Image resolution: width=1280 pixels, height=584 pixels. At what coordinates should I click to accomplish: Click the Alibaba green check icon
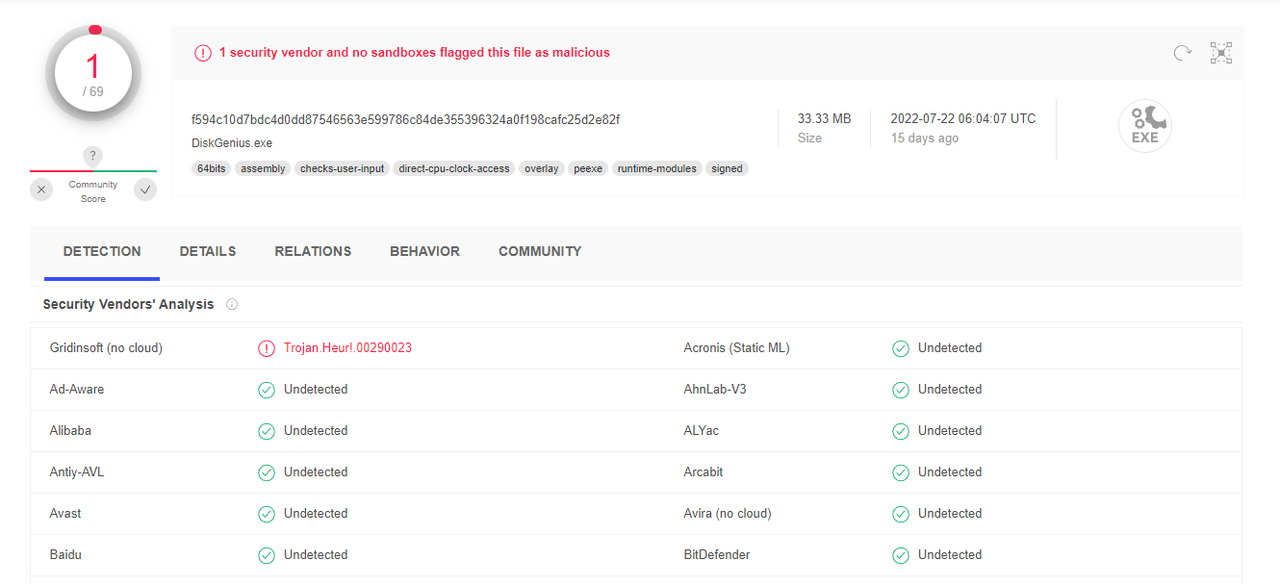click(x=266, y=431)
